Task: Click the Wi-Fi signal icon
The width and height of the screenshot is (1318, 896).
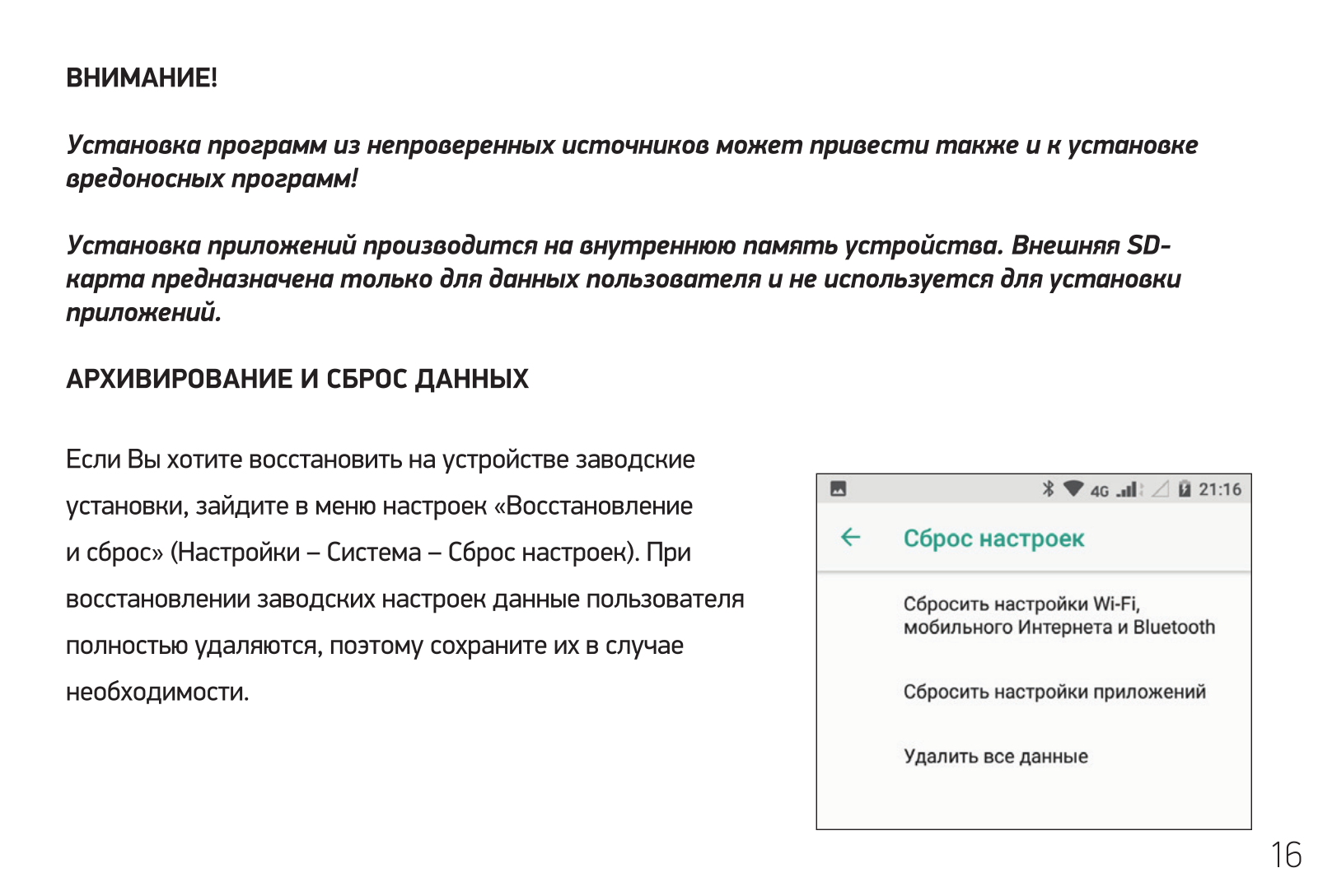Action: [1073, 489]
